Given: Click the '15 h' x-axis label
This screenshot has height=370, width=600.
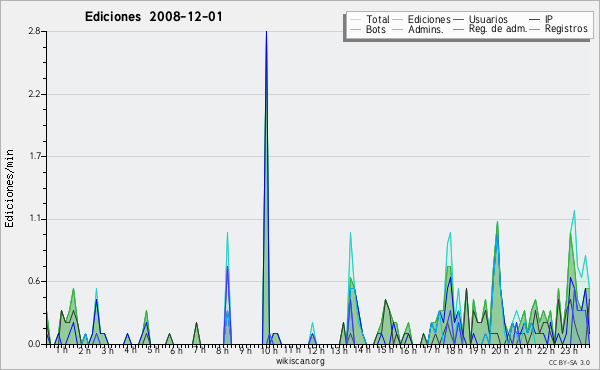Looking at the screenshot, I should point(385,350).
